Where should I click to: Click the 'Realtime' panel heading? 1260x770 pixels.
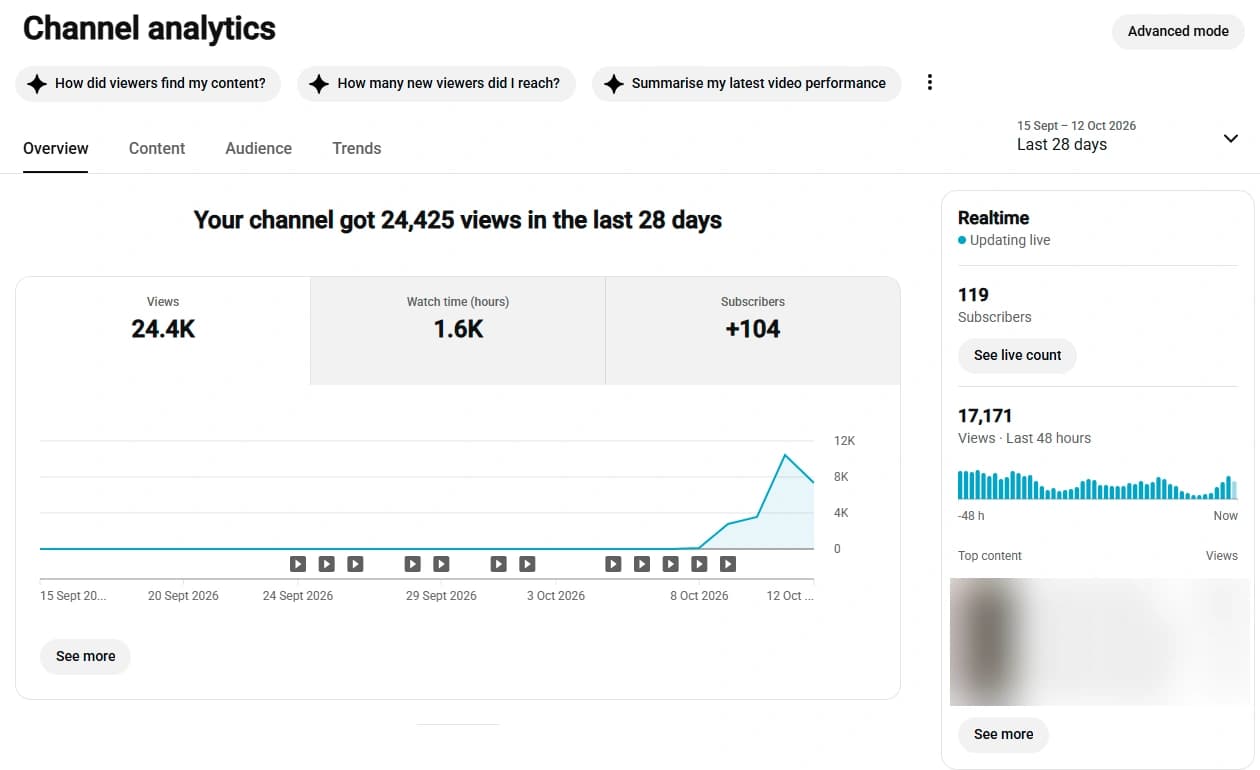(993, 217)
